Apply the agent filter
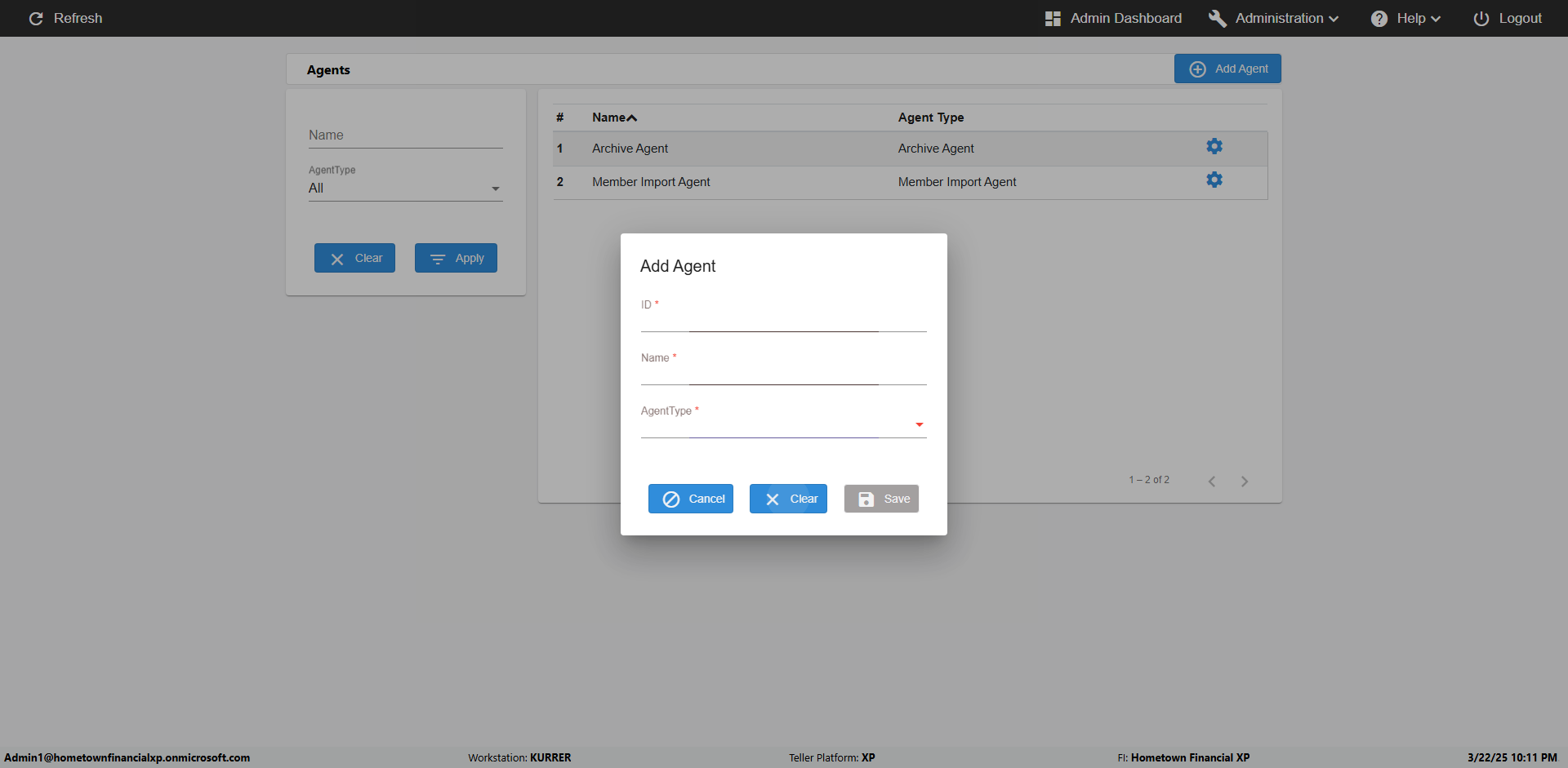 [x=456, y=258]
